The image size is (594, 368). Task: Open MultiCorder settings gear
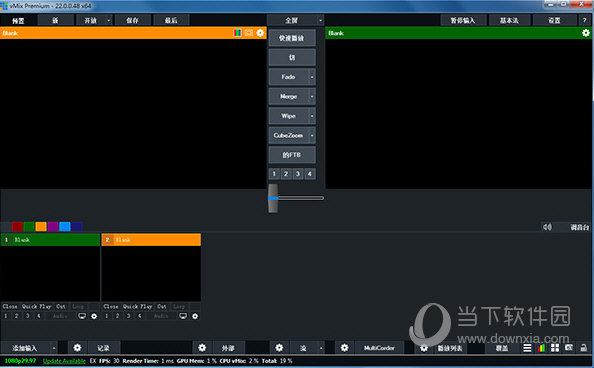pos(344,348)
